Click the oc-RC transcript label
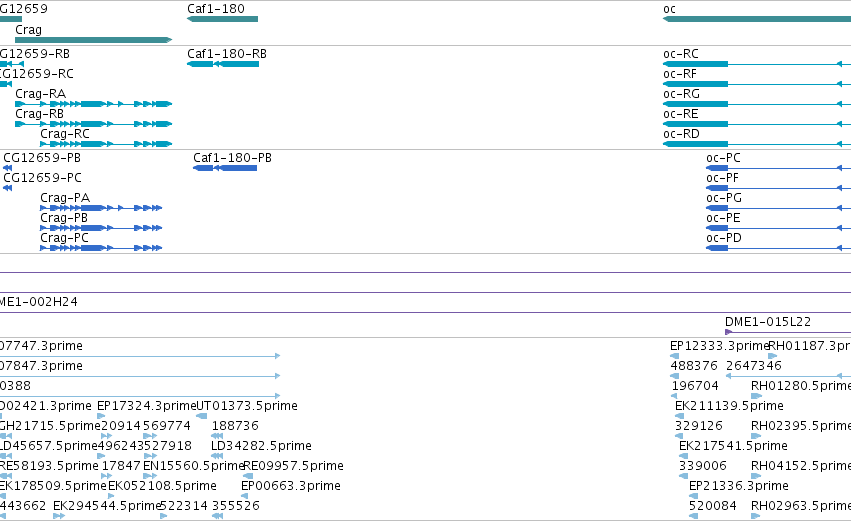This screenshot has height=521, width=851. pos(681,54)
